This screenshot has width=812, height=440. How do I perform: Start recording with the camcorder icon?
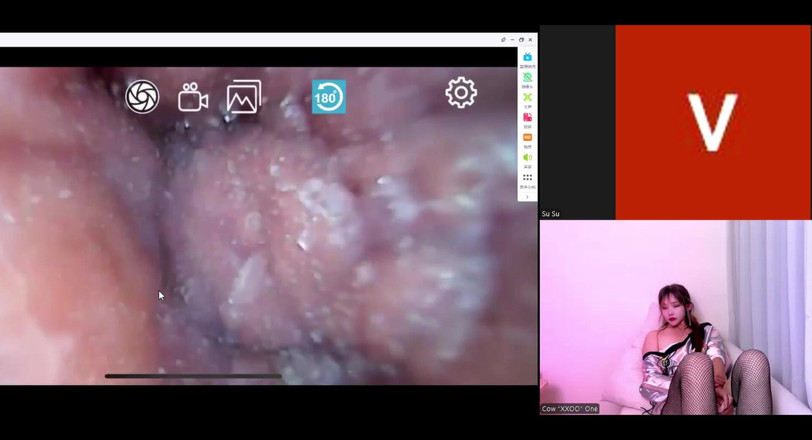pos(193,97)
